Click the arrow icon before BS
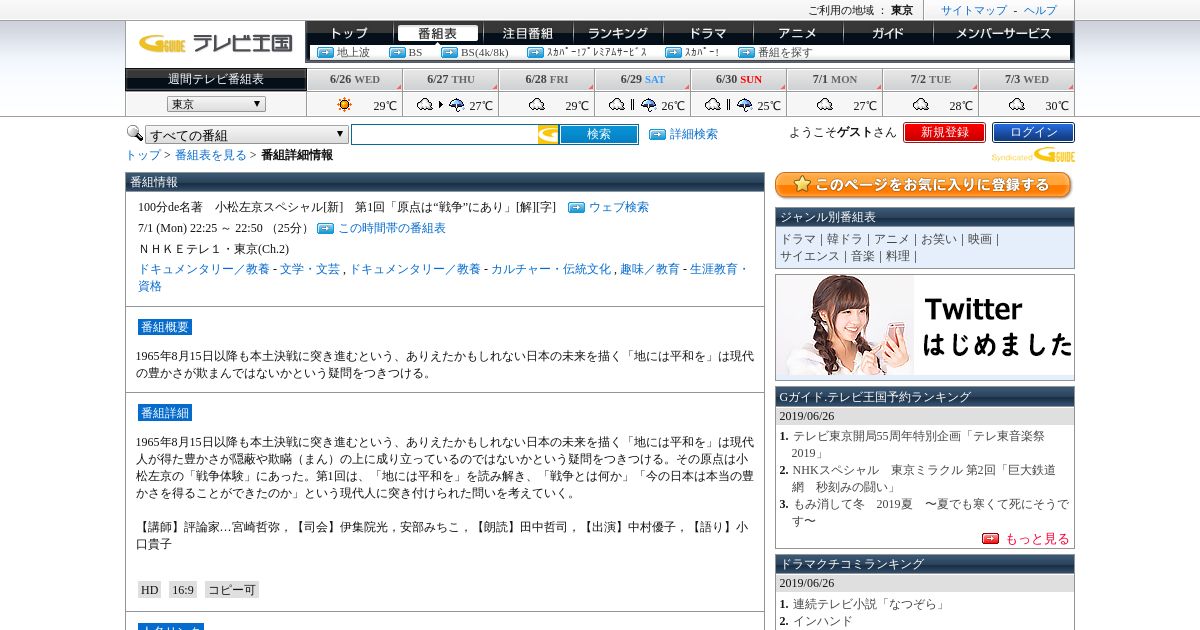1200x630 pixels. point(397,52)
